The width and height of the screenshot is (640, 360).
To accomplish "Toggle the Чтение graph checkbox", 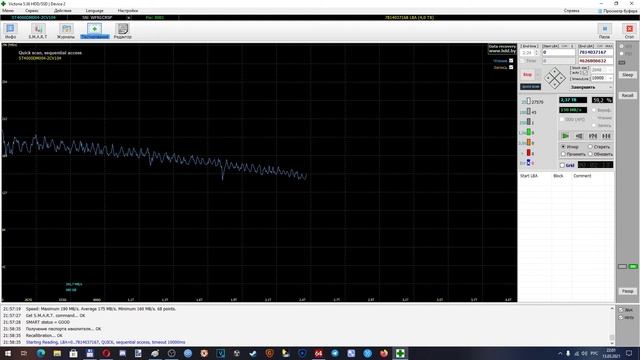I will [511, 61].
